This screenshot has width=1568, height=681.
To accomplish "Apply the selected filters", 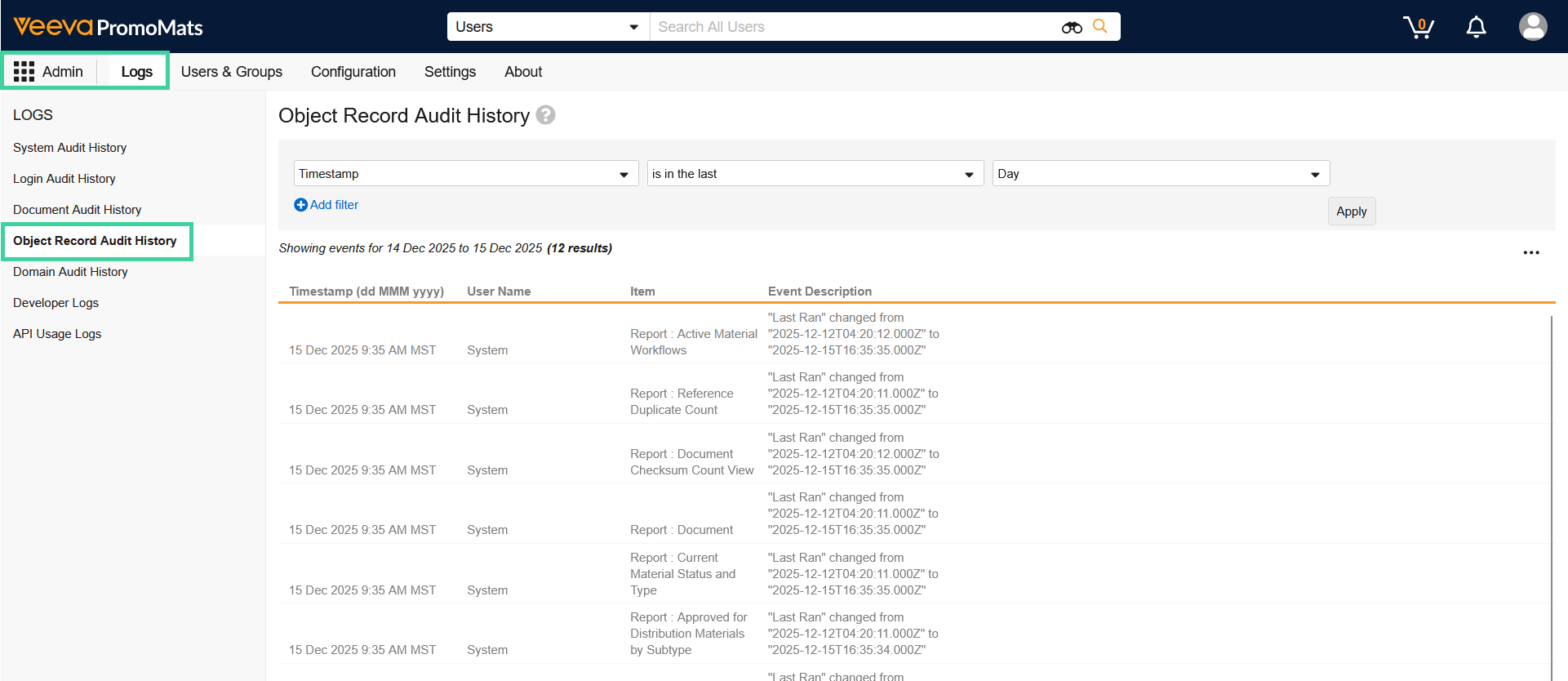I will tap(1352, 211).
